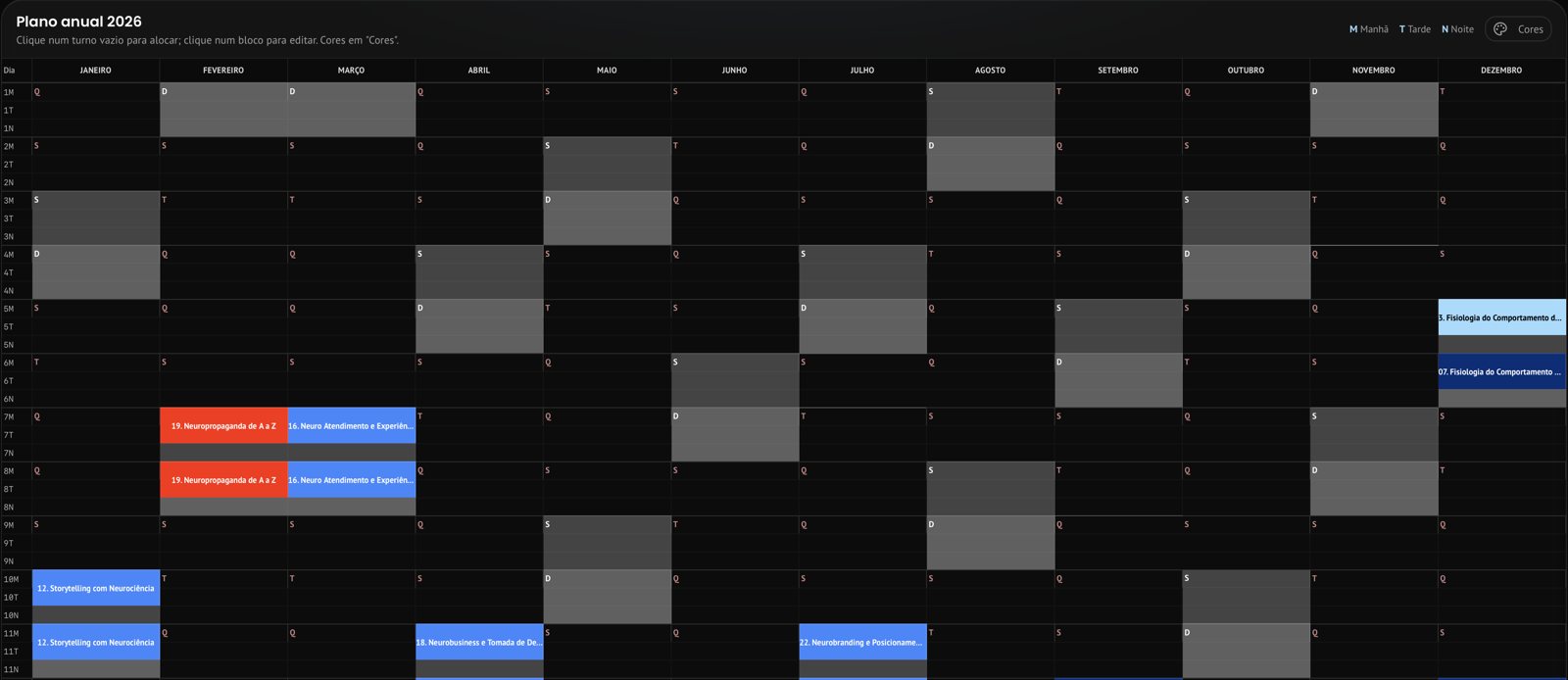The height and width of the screenshot is (680, 1568).
Task: Click the gray Sunday cell 1M in Fevereiro
Action: pyautogui.click(x=223, y=92)
